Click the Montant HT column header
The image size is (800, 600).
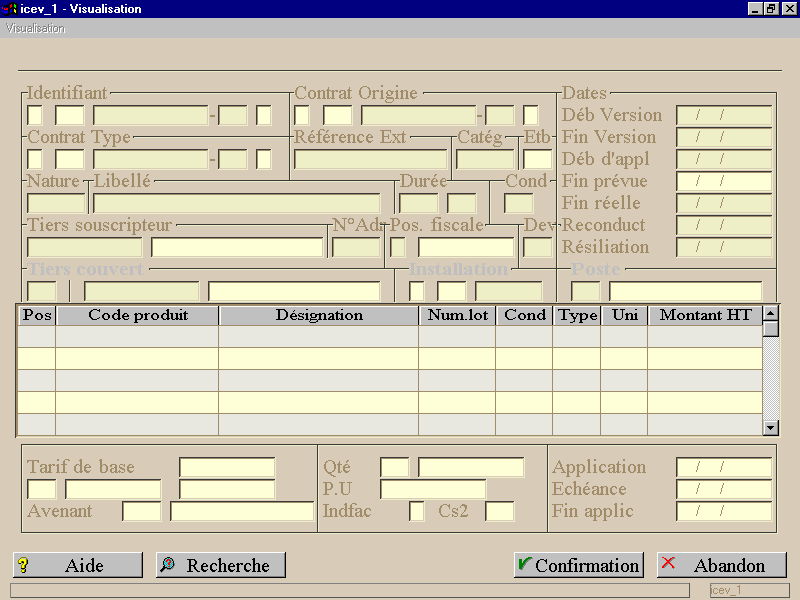pyautogui.click(x=705, y=315)
